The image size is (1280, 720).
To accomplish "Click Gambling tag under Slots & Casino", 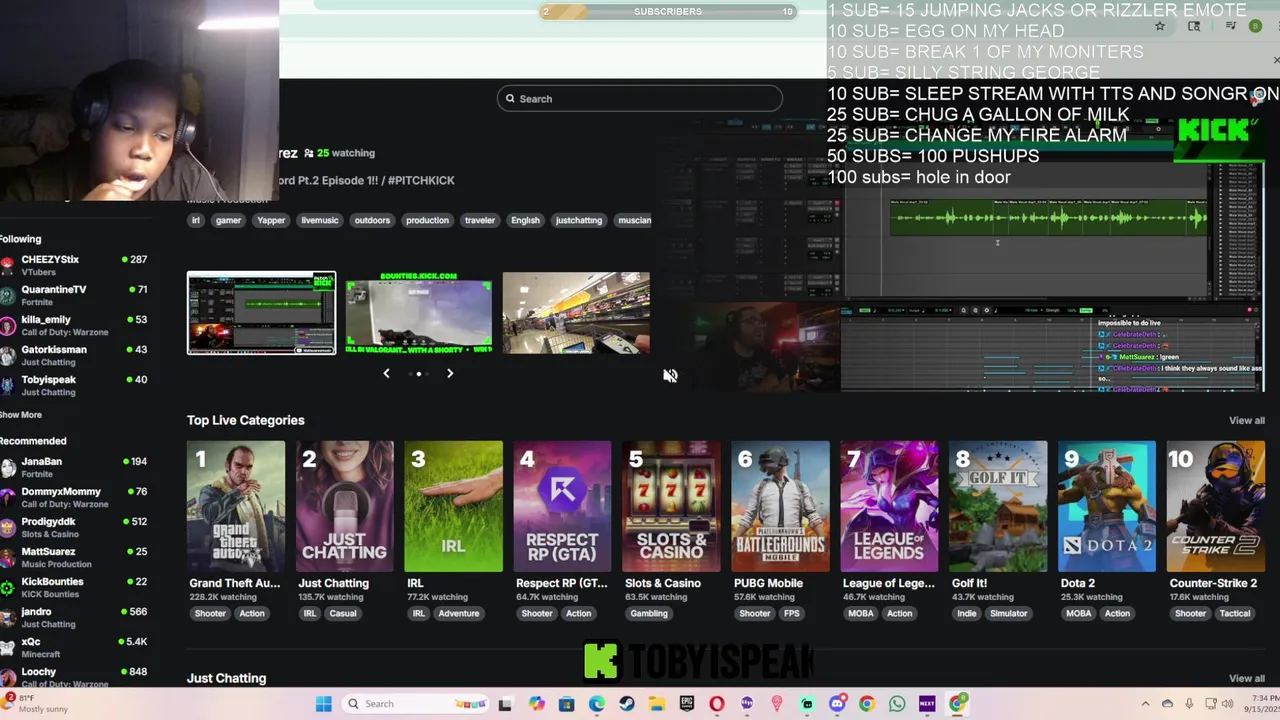I will point(649,613).
